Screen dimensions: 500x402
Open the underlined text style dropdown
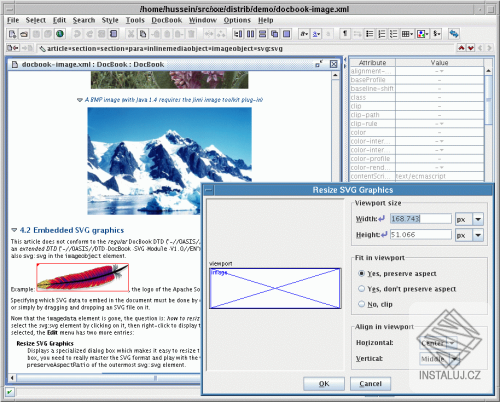tap(316, 34)
